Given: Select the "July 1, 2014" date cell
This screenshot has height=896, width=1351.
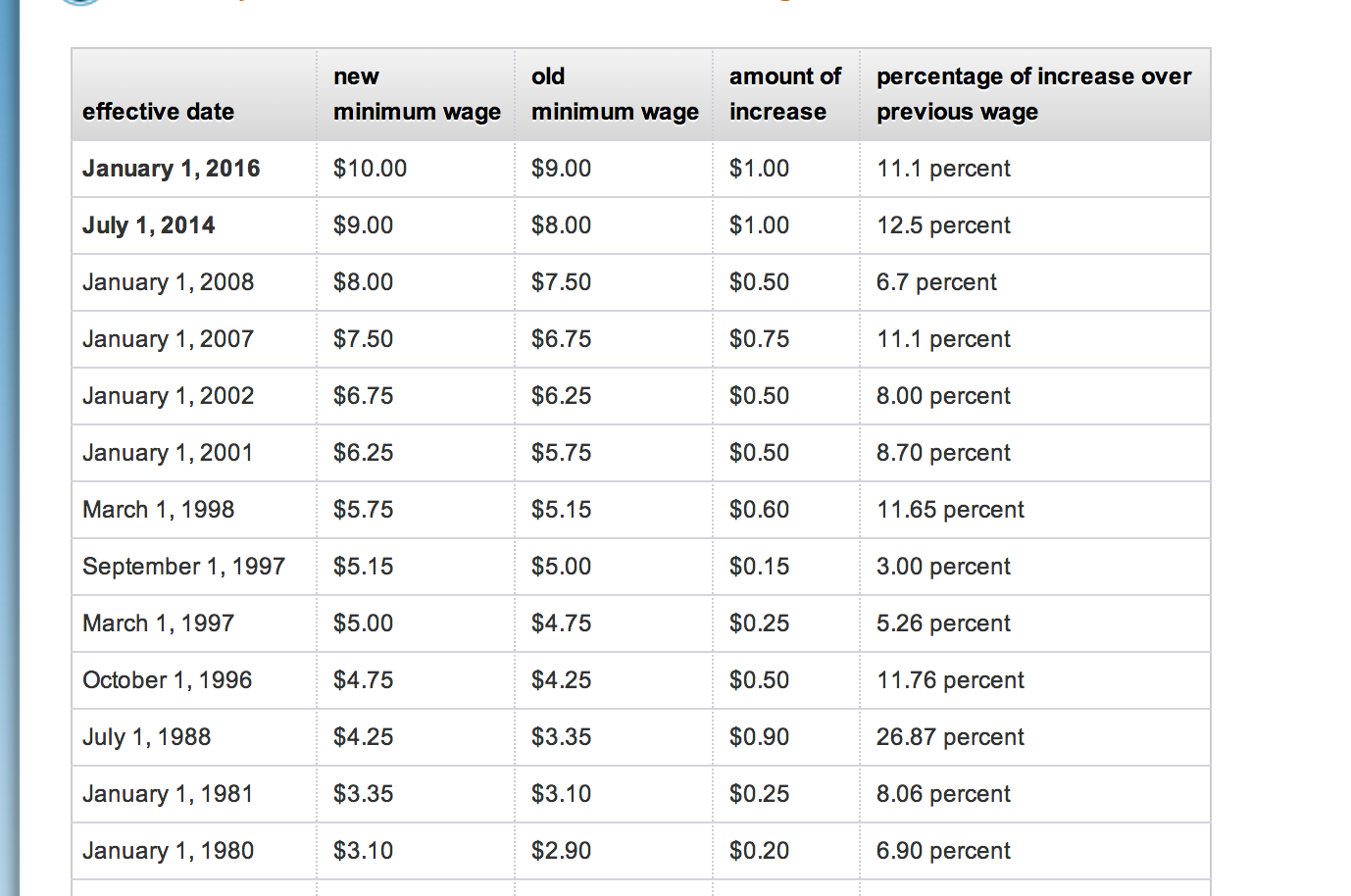Looking at the screenshot, I should (149, 225).
